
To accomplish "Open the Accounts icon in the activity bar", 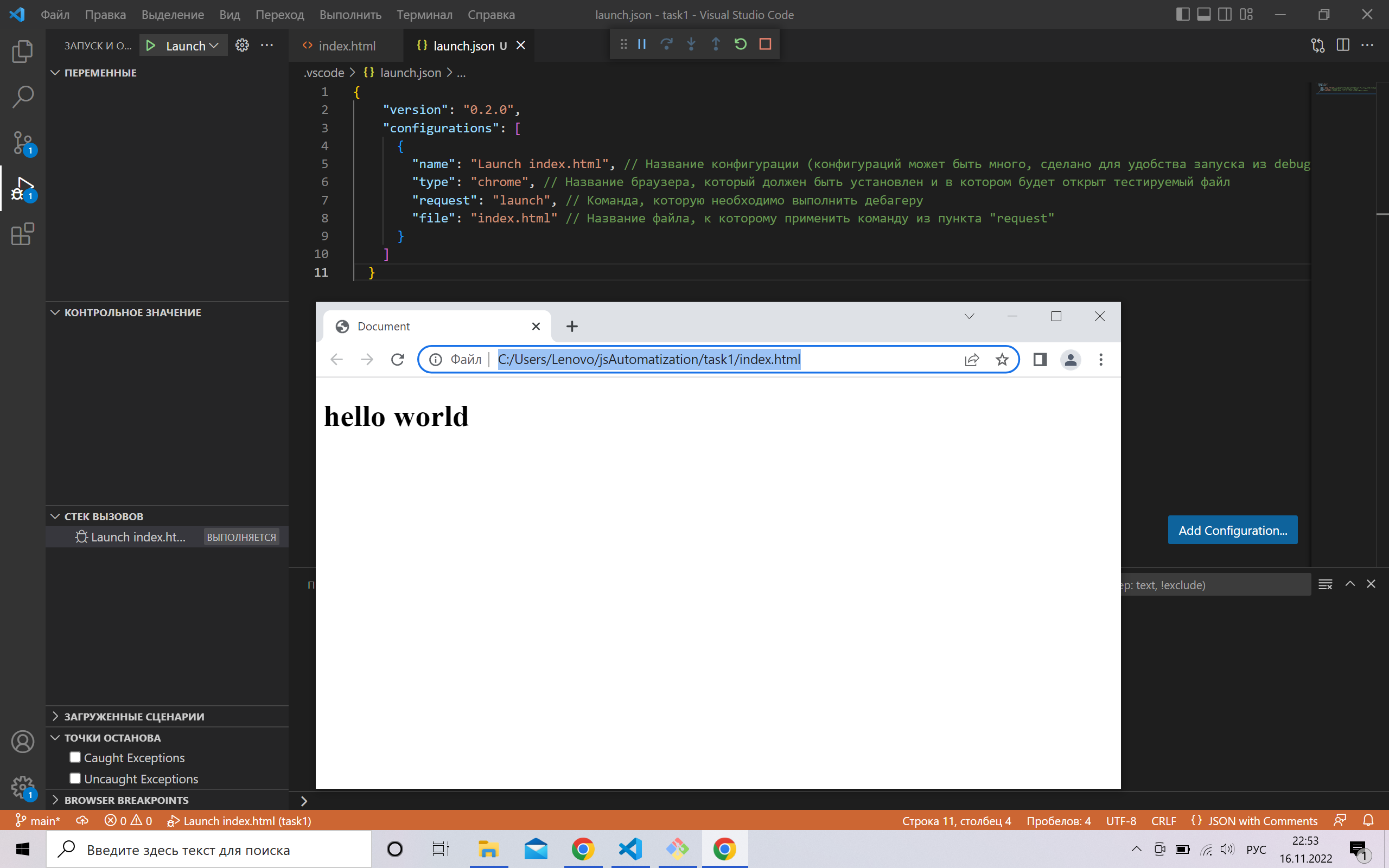I will pyautogui.click(x=22, y=742).
